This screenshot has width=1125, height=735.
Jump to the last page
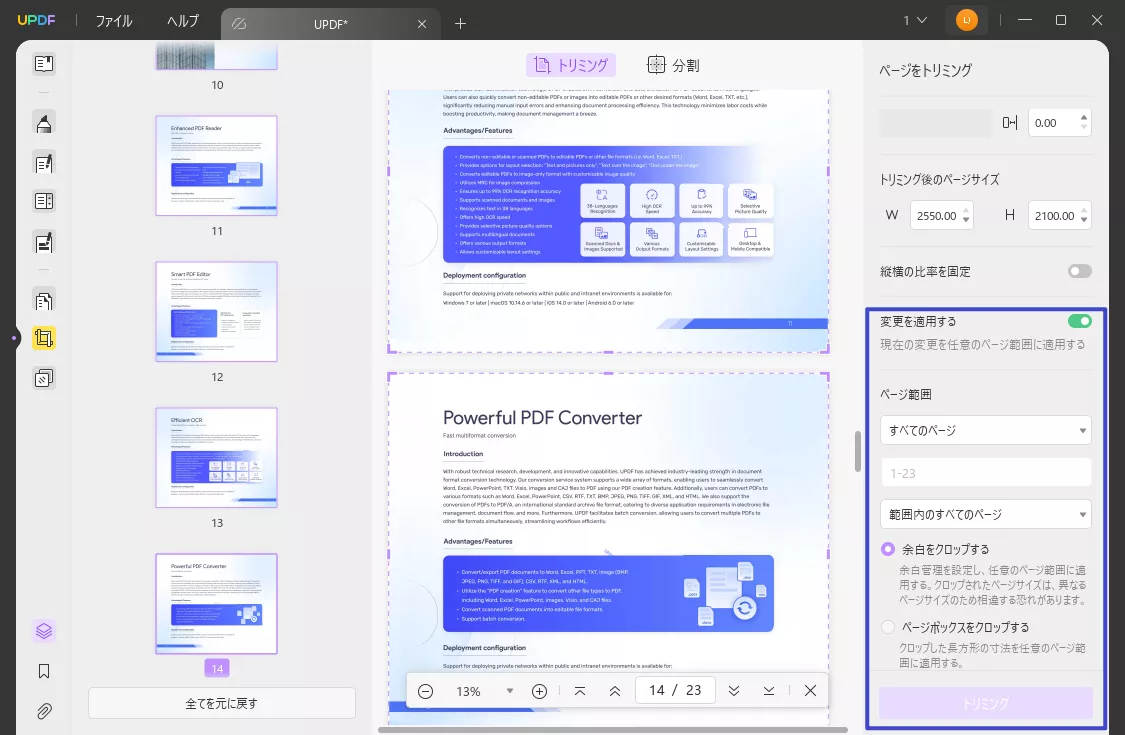[x=768, y=691]
